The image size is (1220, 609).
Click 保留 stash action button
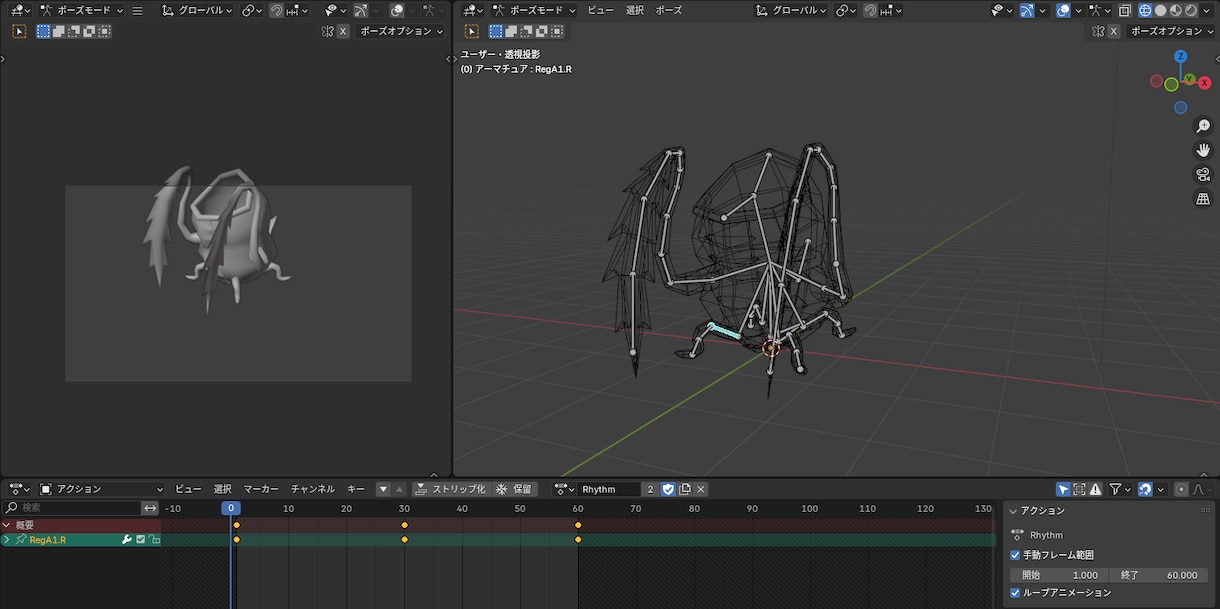pyautogui.click(x=515, y=489)
